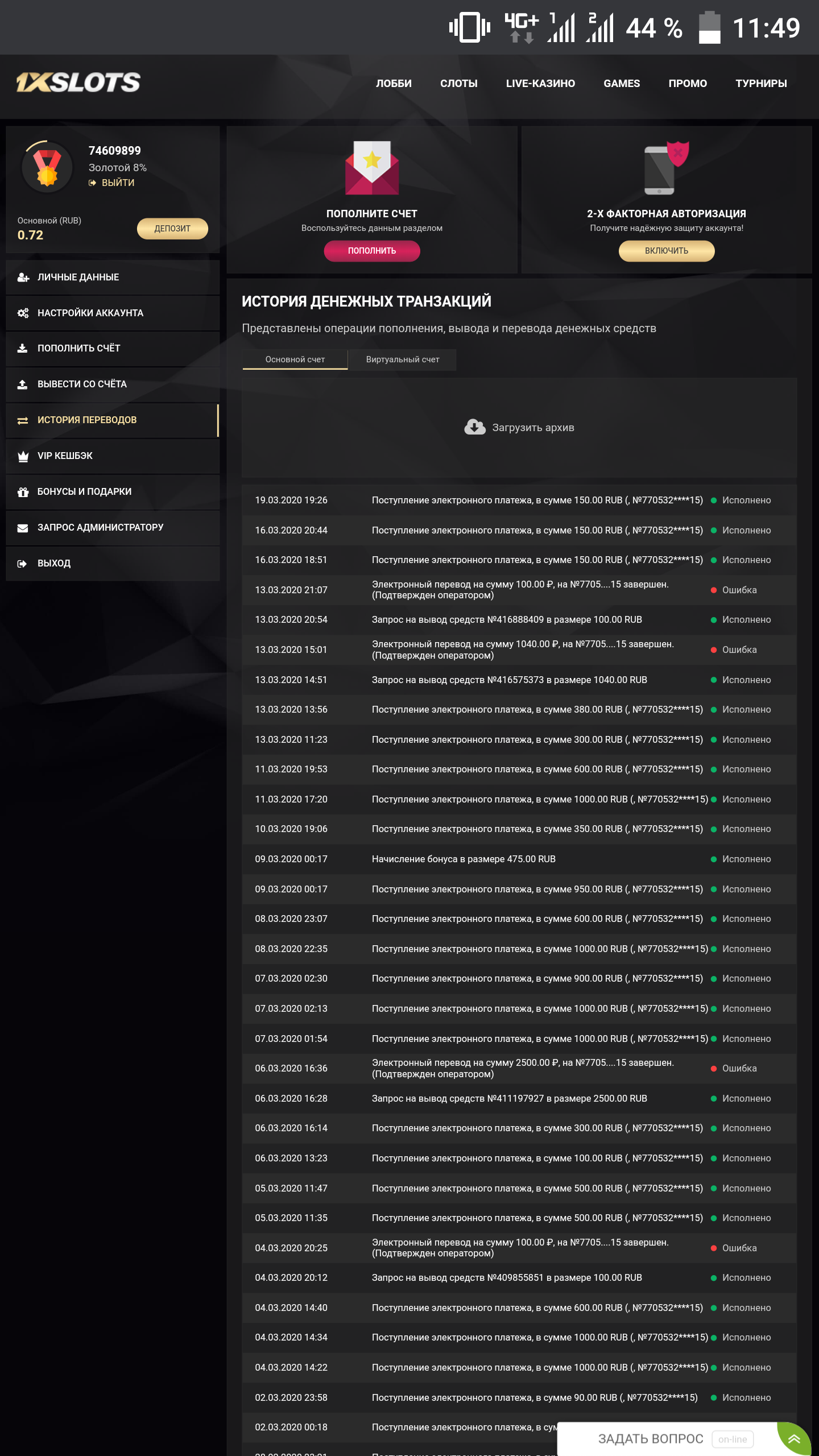The image size is (819, 1456).
Task: Click the bonuses gift box icon
Action: [23, 492]
